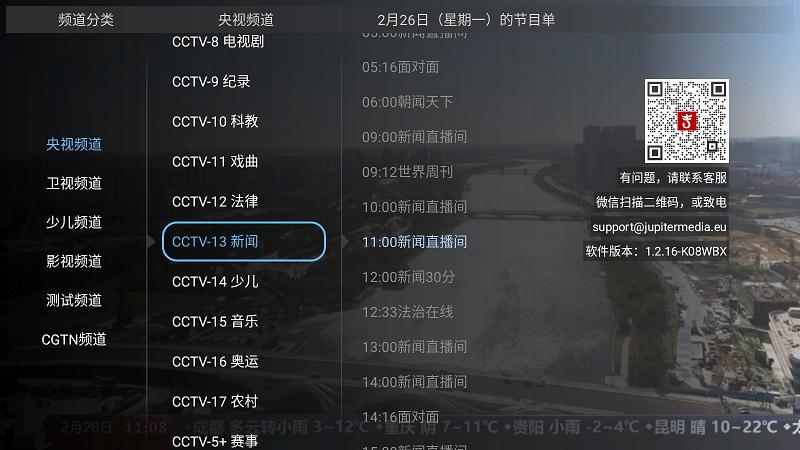
Task: Switch to the CCTV-10 科教 channel
Action: (215, 121)
